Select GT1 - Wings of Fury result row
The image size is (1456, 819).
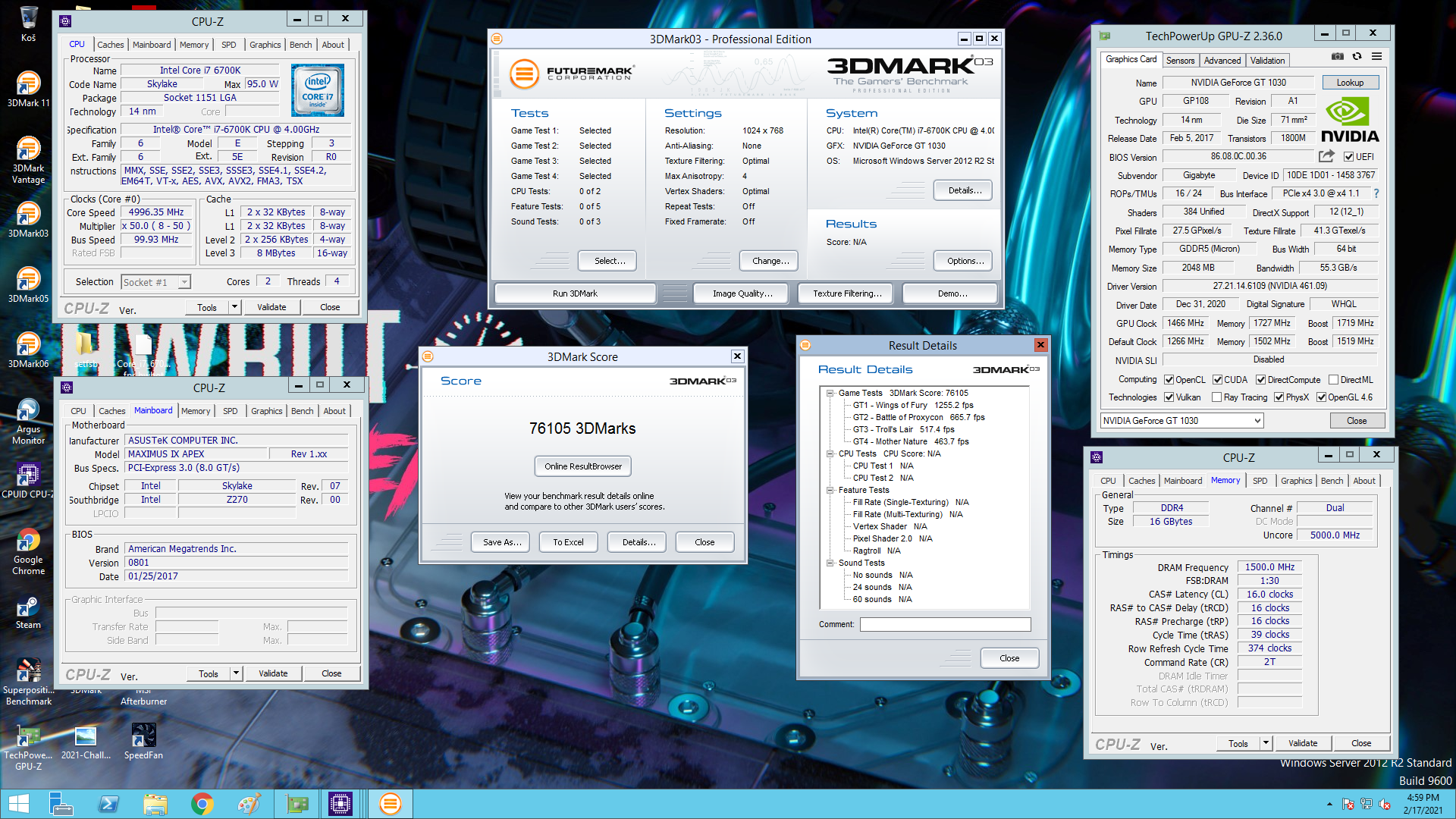(913, 405)
